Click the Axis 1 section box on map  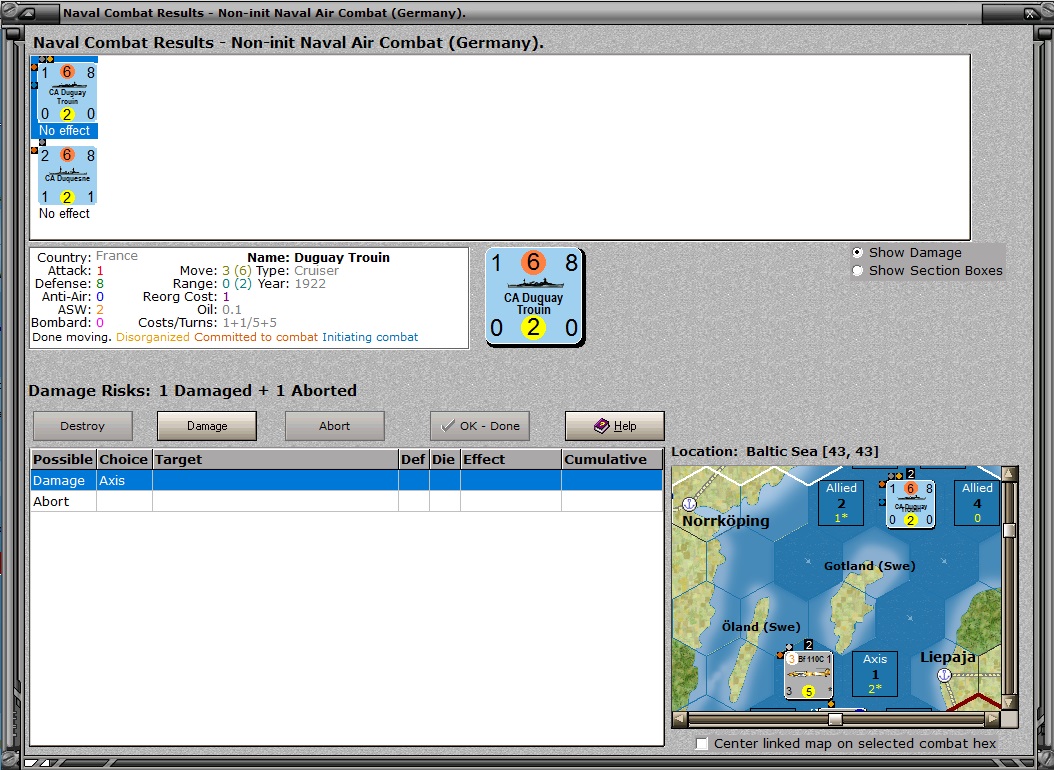click(x=875, y=674)
